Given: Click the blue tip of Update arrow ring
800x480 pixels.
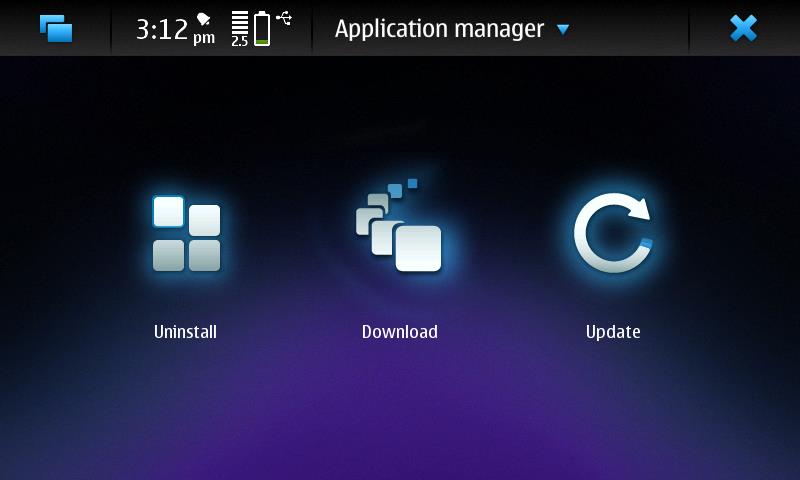Looking at the screenshot, I should (645, 243).
